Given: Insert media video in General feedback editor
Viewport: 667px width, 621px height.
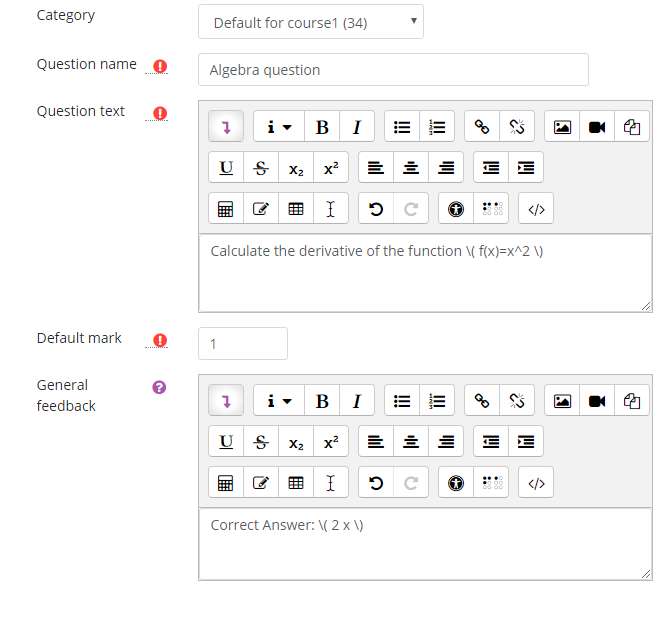Looking at the screenshot, I should tap(597, 401).
